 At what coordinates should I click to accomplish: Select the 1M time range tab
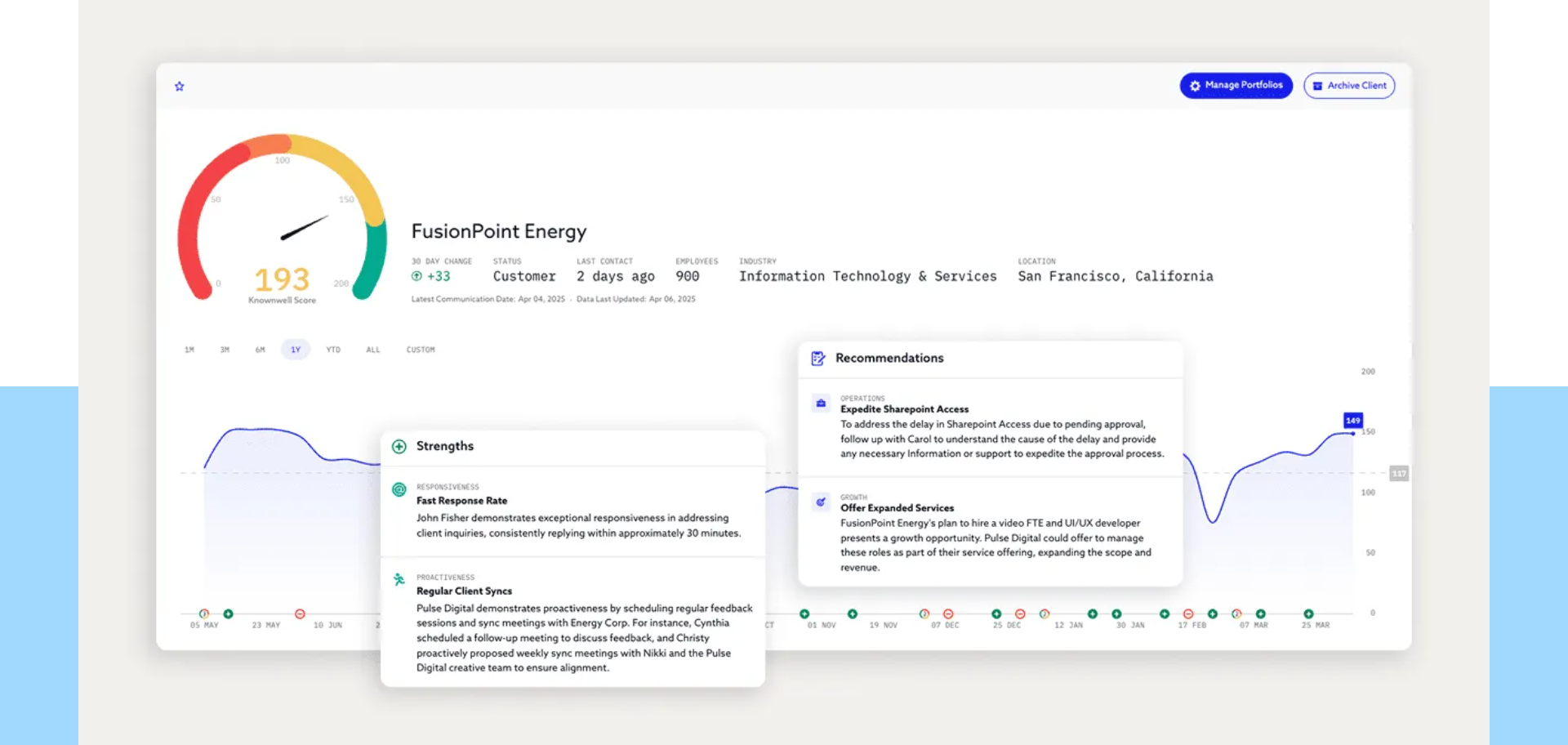pos(189,350)
